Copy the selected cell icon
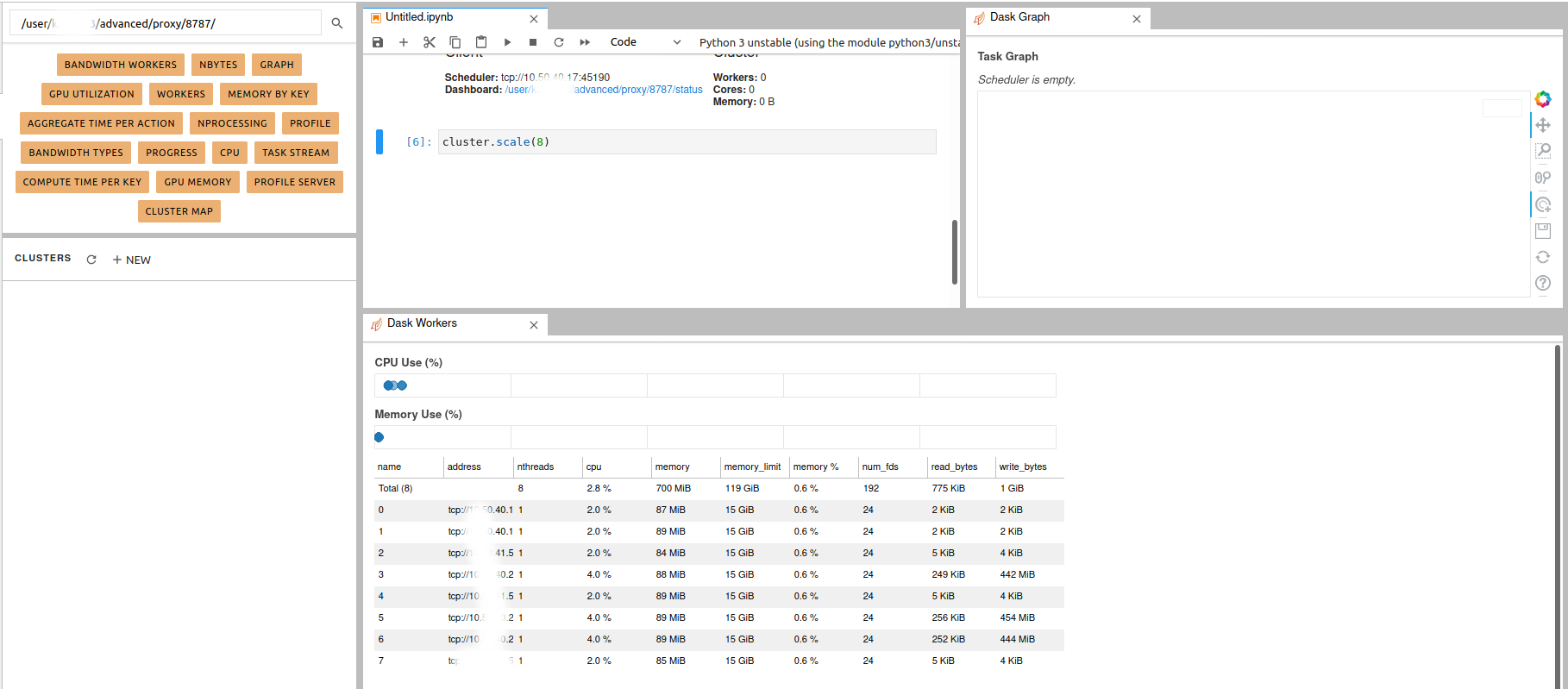This screenshot has height=689, width=1568. click(x=455, y=42)
